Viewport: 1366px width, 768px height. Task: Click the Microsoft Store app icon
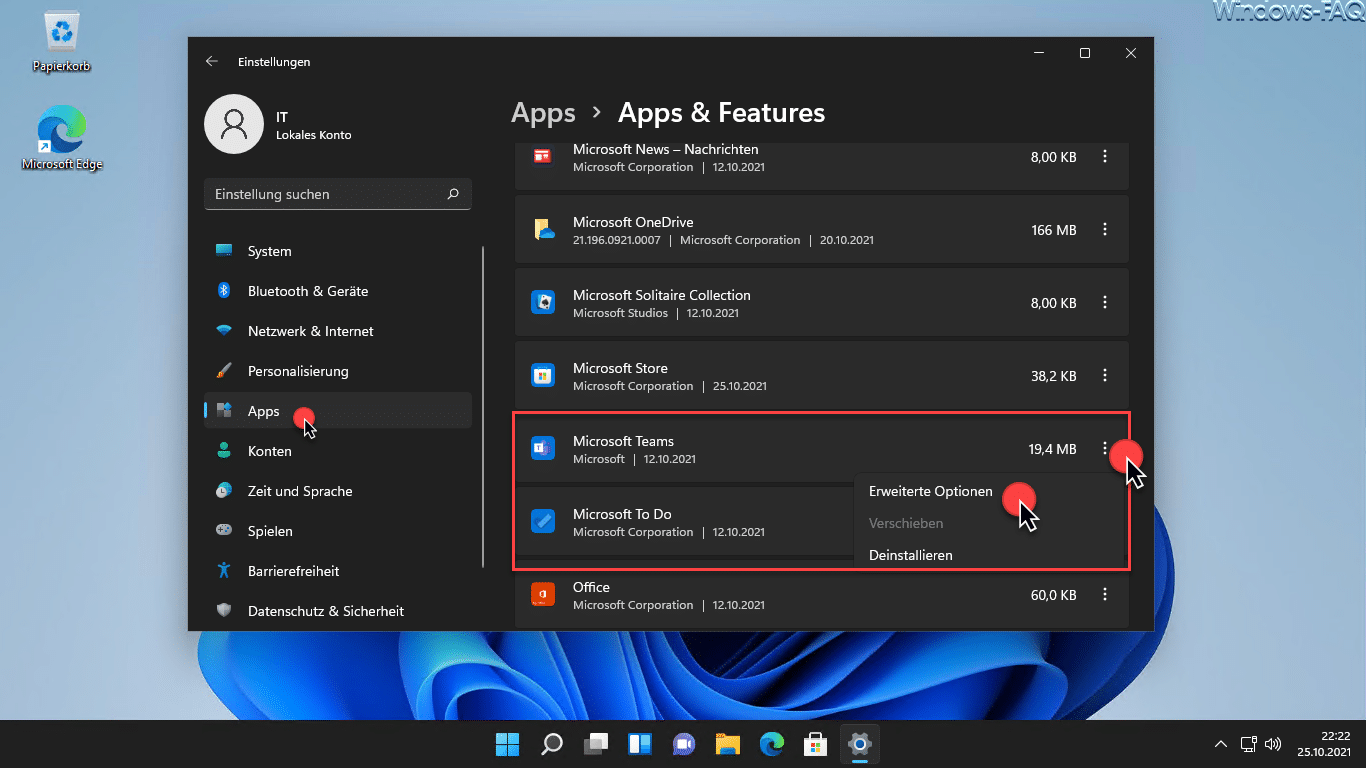pos(542,376)
